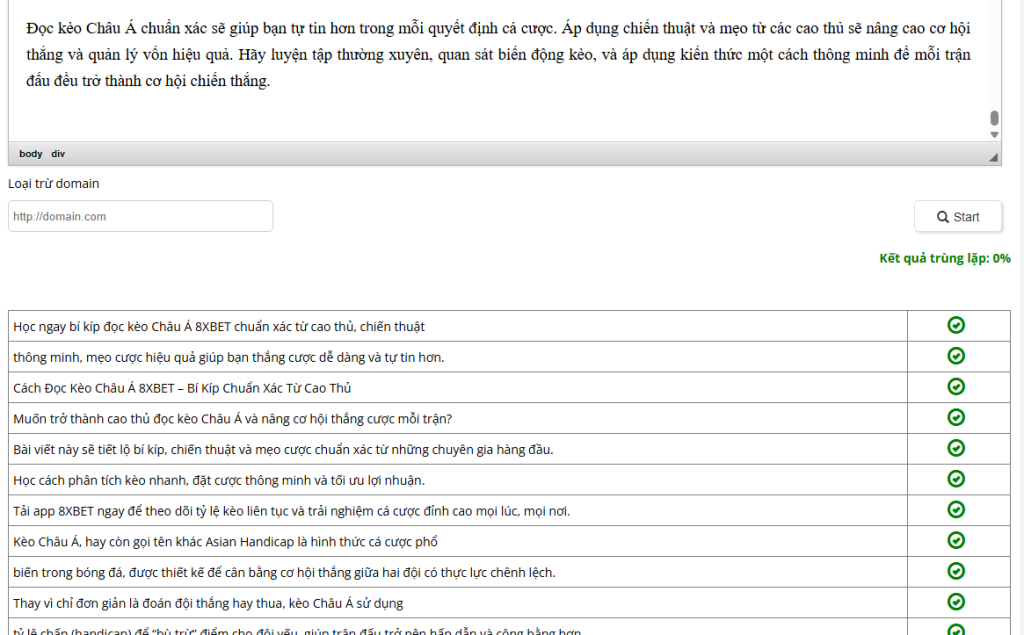Select the checkmark for "Học cách phân tích kèo nhanh"
Image resolution: width=1024 pixels, height=635 pixels.
point(957,479)
